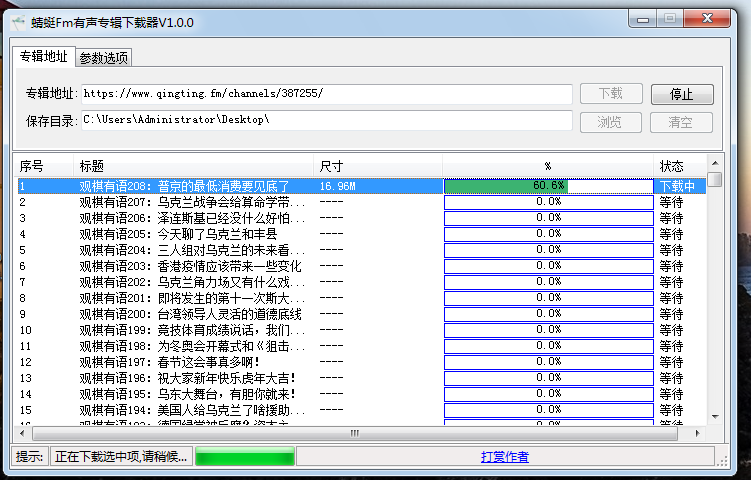Image resolution: width=751 pixels, height=480 pixels.
Task: Switch to the 参数选项 tab
Action: pos(104,57)
